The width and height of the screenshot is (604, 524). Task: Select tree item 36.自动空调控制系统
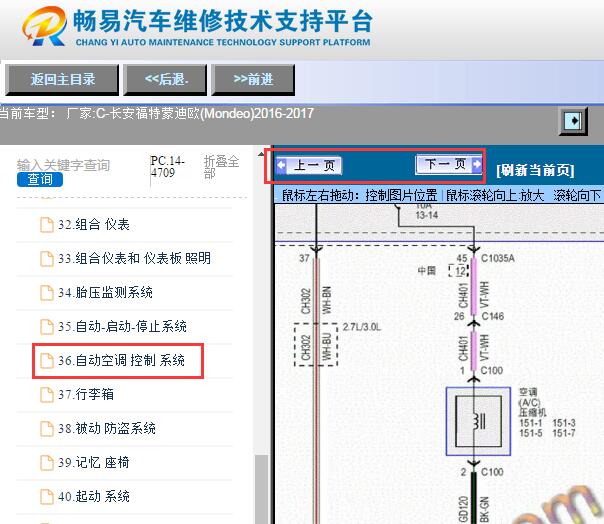coord(121,361)
